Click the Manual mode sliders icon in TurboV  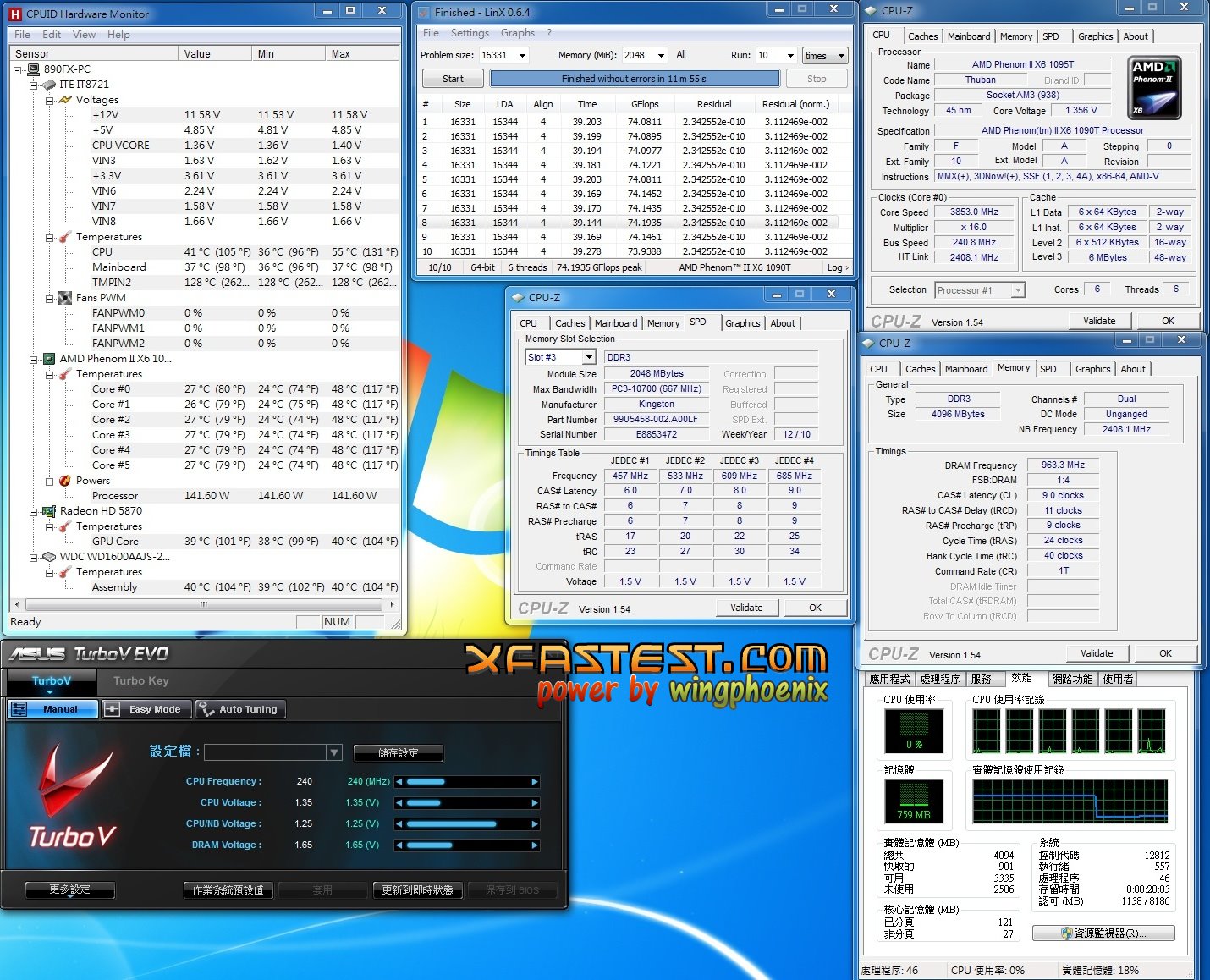pos(19,709)
